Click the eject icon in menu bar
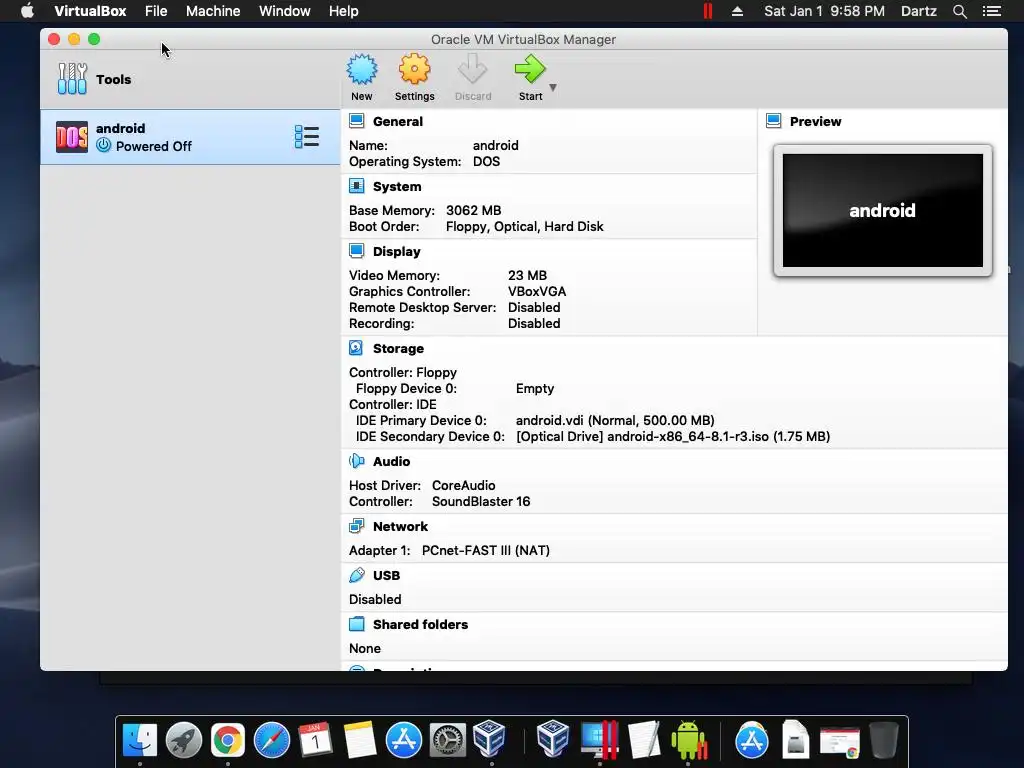Image resolution: width=1024 pixels, height=768 pixels. (737, 11)
